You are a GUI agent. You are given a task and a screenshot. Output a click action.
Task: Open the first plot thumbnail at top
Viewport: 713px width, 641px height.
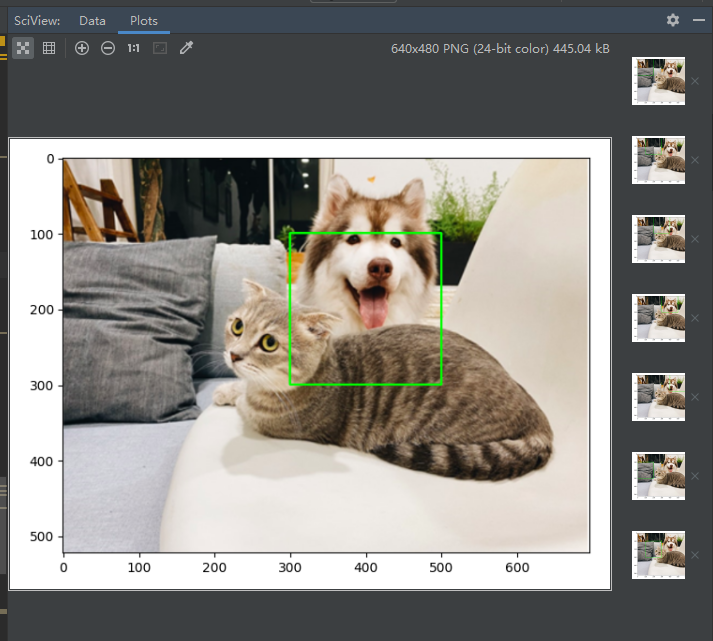coord(658,81)
